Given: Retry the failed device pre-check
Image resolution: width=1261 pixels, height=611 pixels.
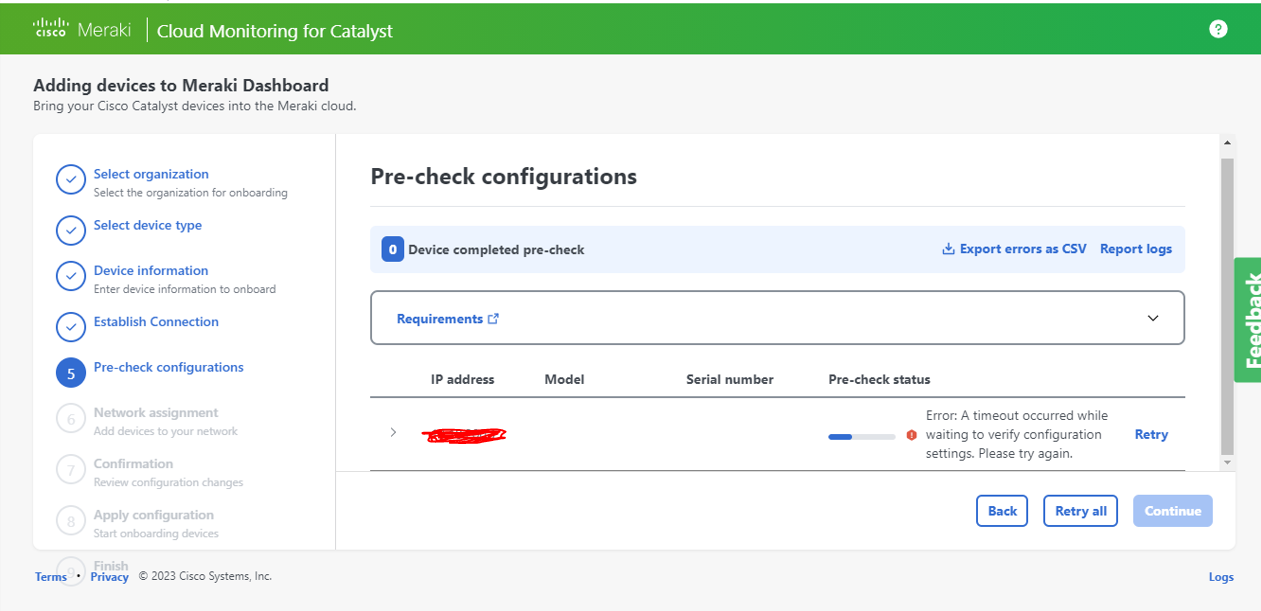Looking at the screenshot, I should tap(1151, 434).
